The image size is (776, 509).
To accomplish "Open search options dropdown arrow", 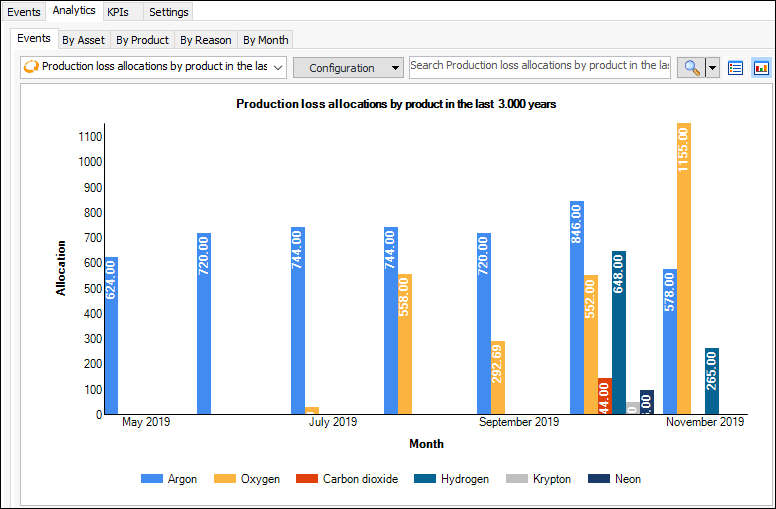I will point(713,68).
